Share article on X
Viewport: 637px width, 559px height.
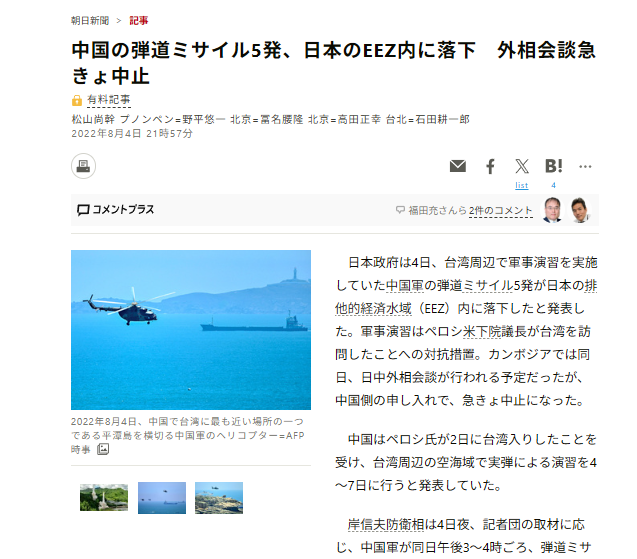522,166
